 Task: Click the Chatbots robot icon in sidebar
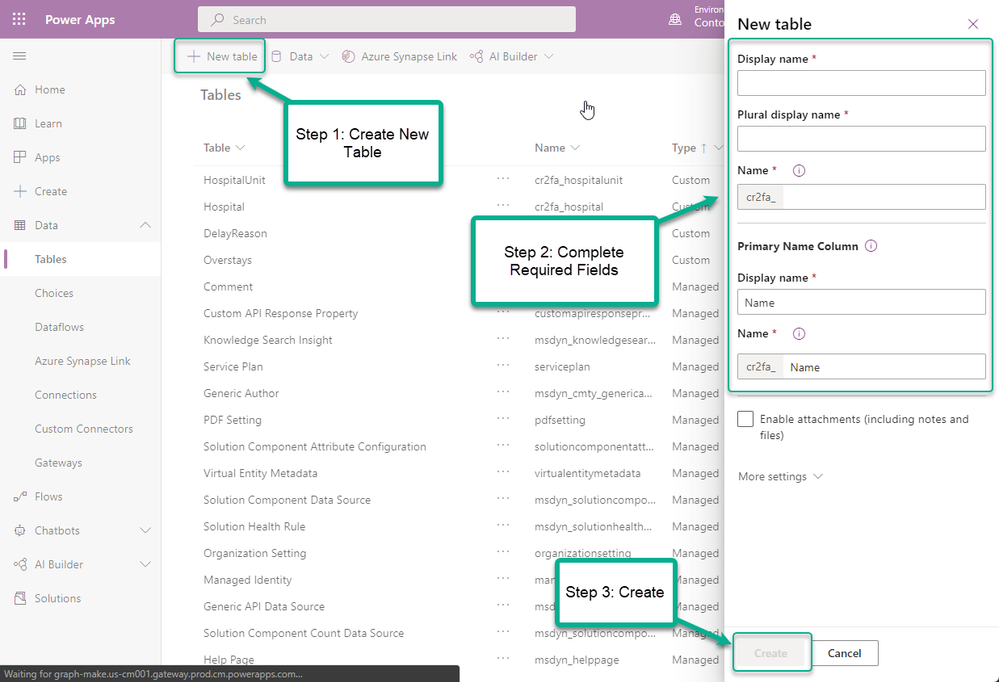pyautogui.click(x=20, y=530)
